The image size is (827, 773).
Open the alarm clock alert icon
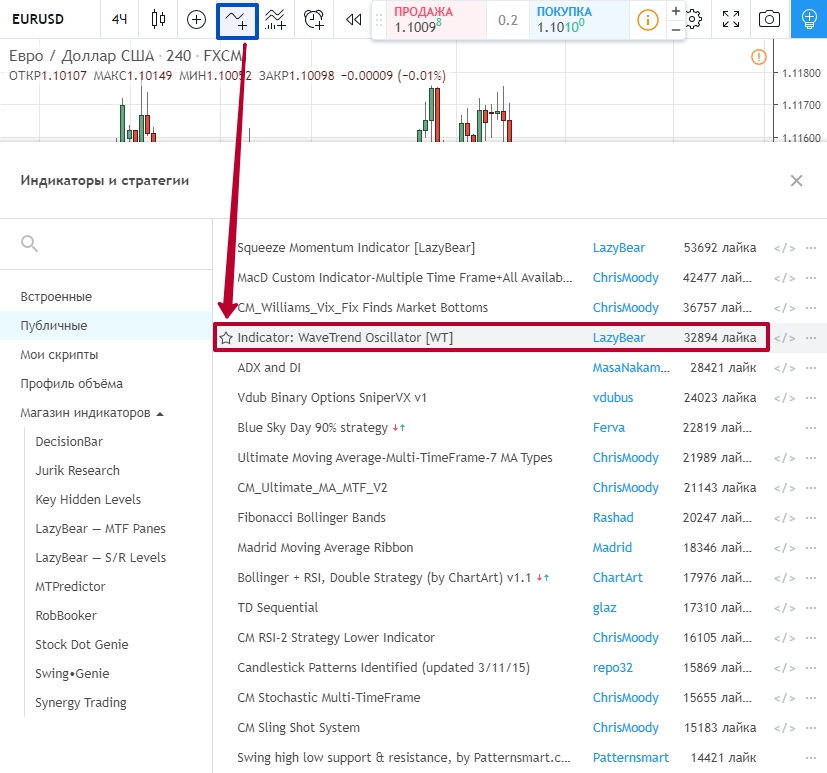click(x=314, y=19)
